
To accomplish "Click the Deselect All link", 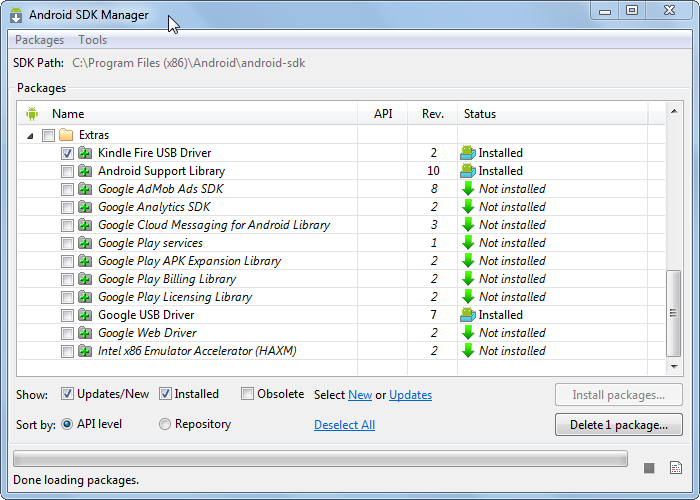I will (344, 425).
